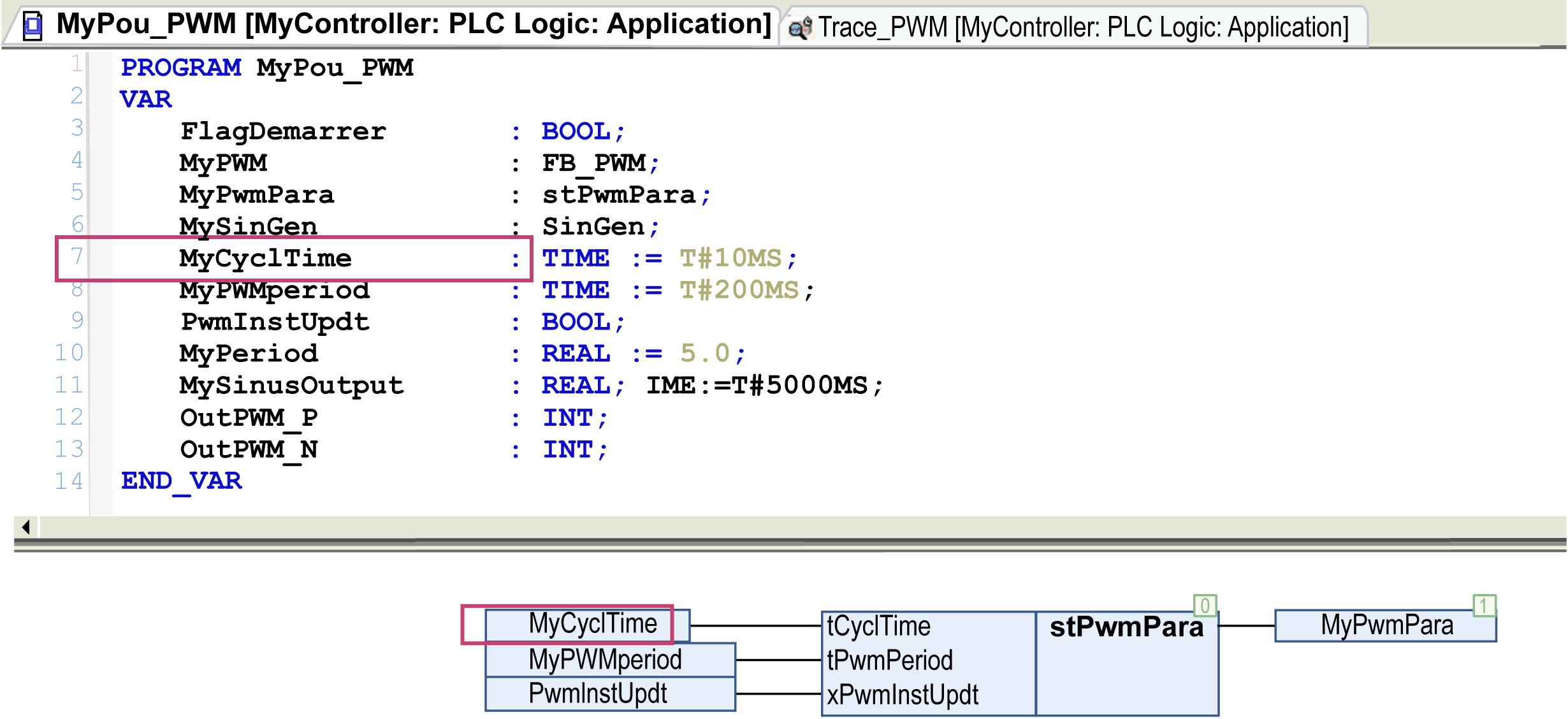This screenshot has width=1568, height=719.
Task: Open the Trace_PWM tab
Action: click(1075, 27)
